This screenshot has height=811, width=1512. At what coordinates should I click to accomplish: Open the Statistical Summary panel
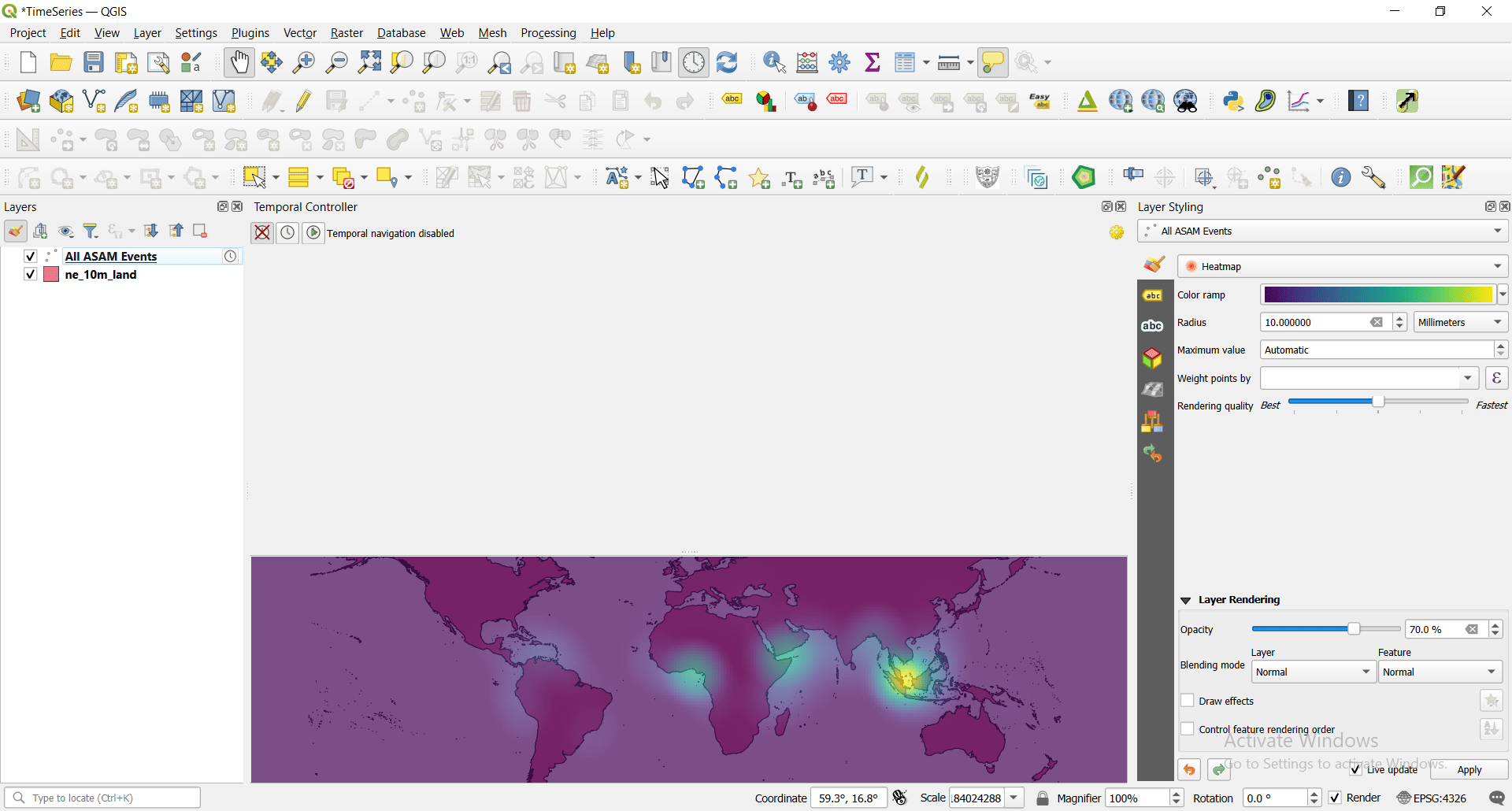[x=872, y=62]
